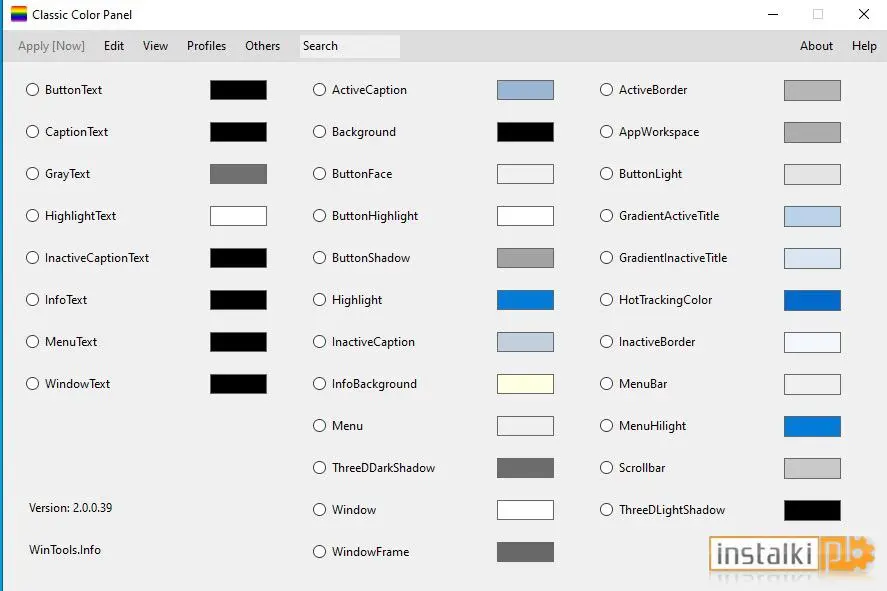Image resolution: width=887 pixels, height=591 pixels.
Task: Select the ActiveCaption radio button
Action: (x=319, y=89)
